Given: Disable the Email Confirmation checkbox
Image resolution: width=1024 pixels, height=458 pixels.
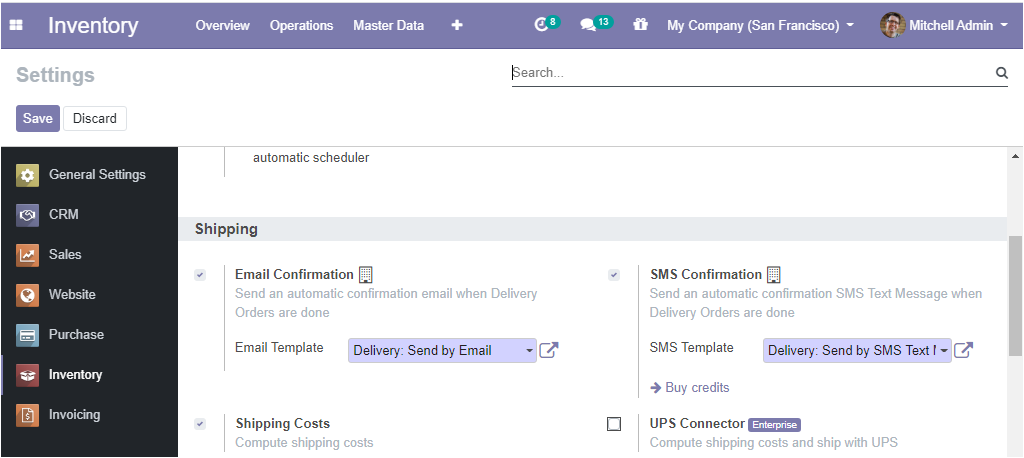Looking at the screenshot, I should tap(200, 275).
